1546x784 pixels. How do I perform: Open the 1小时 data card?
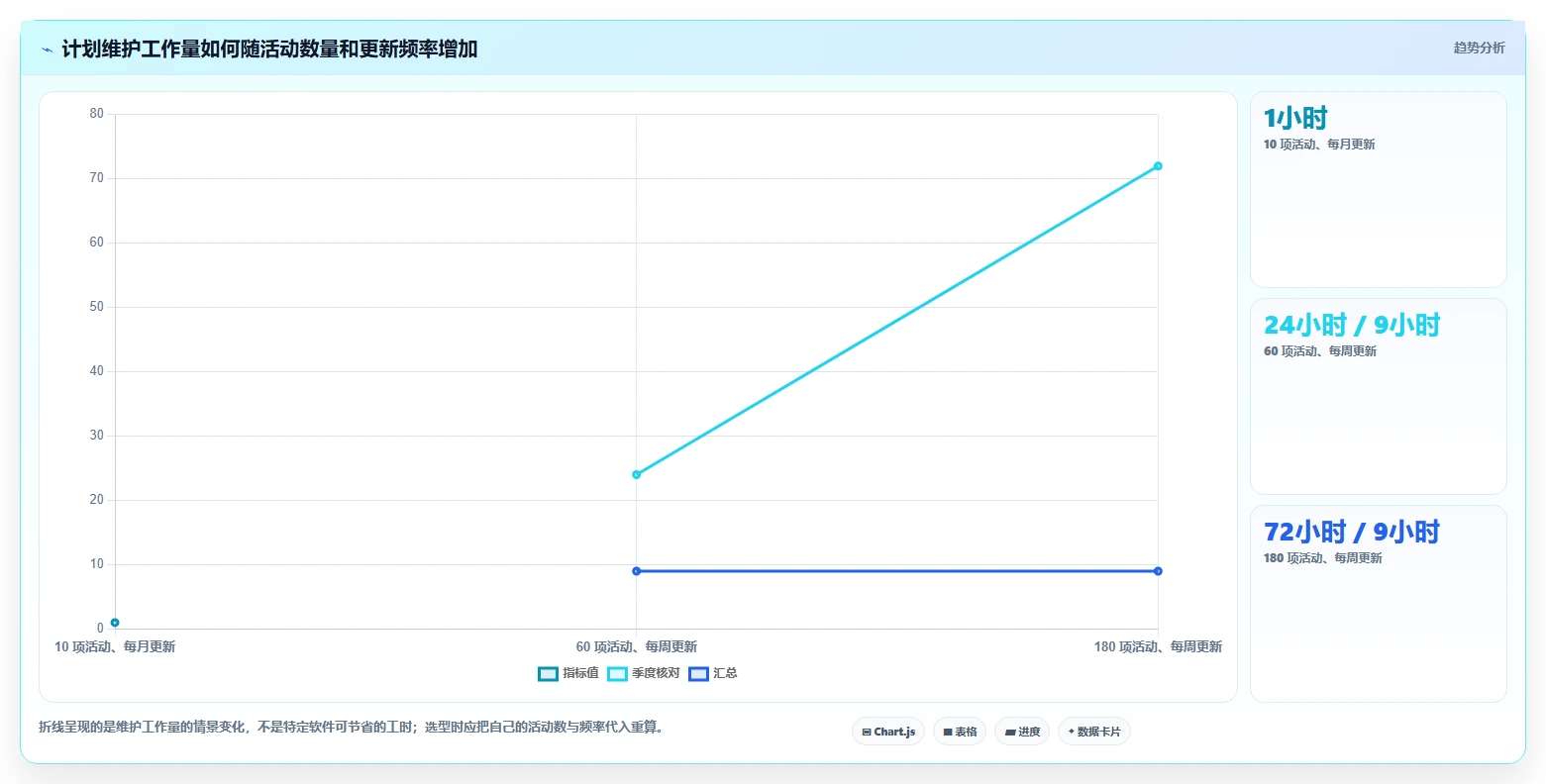tap(1379, 190)
